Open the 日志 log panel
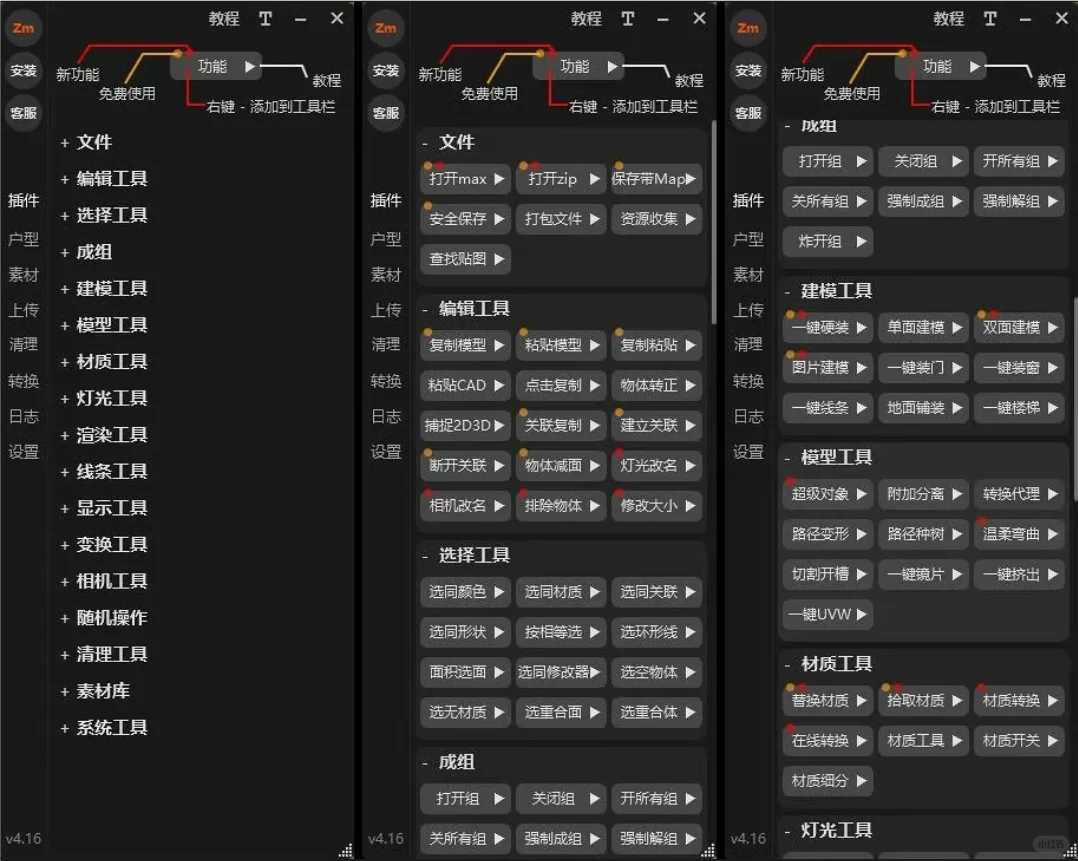 coord(23,416)
